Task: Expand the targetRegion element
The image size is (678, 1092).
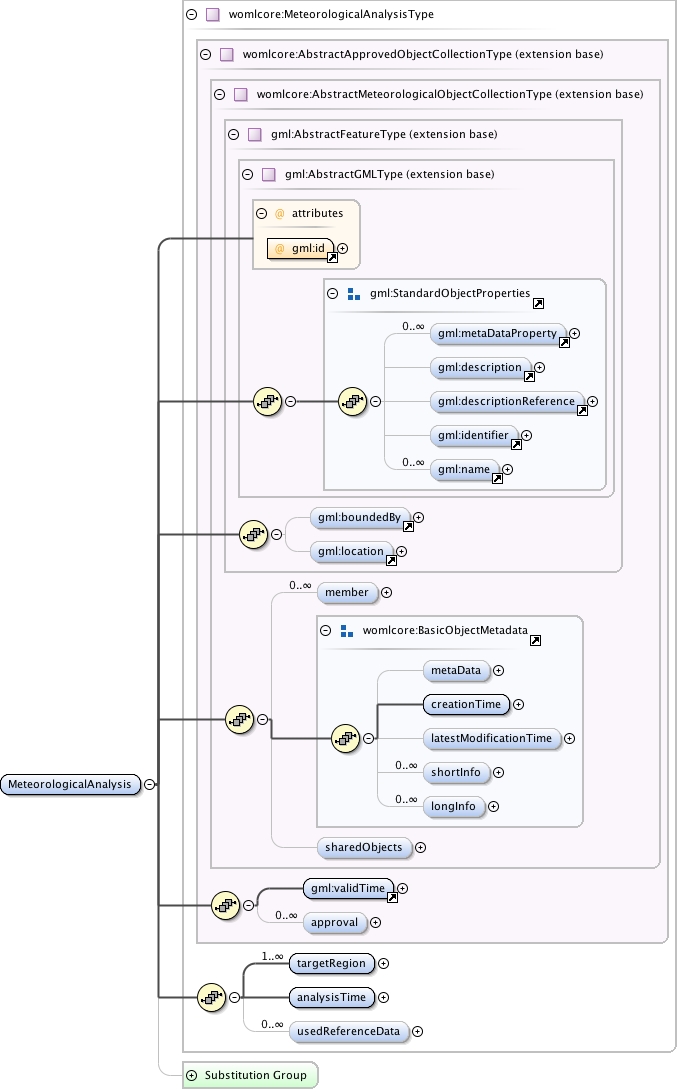Action: 384,964
